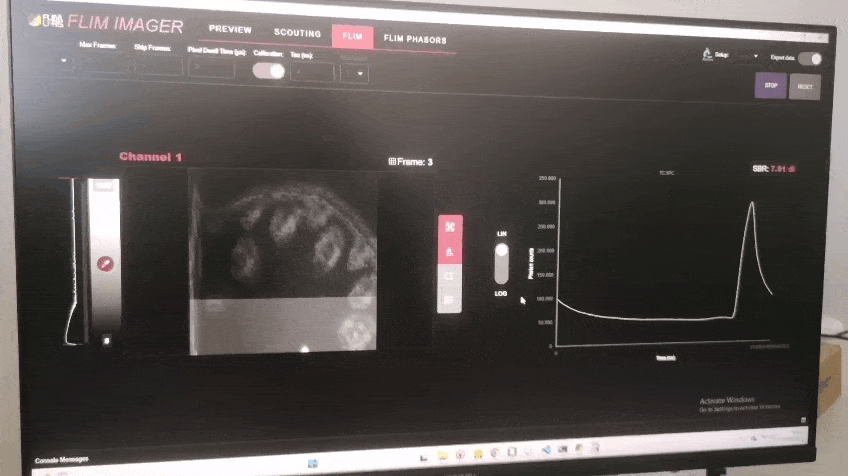
Task: Switch to the PREVIEW tab
Action: coord(230,30)
